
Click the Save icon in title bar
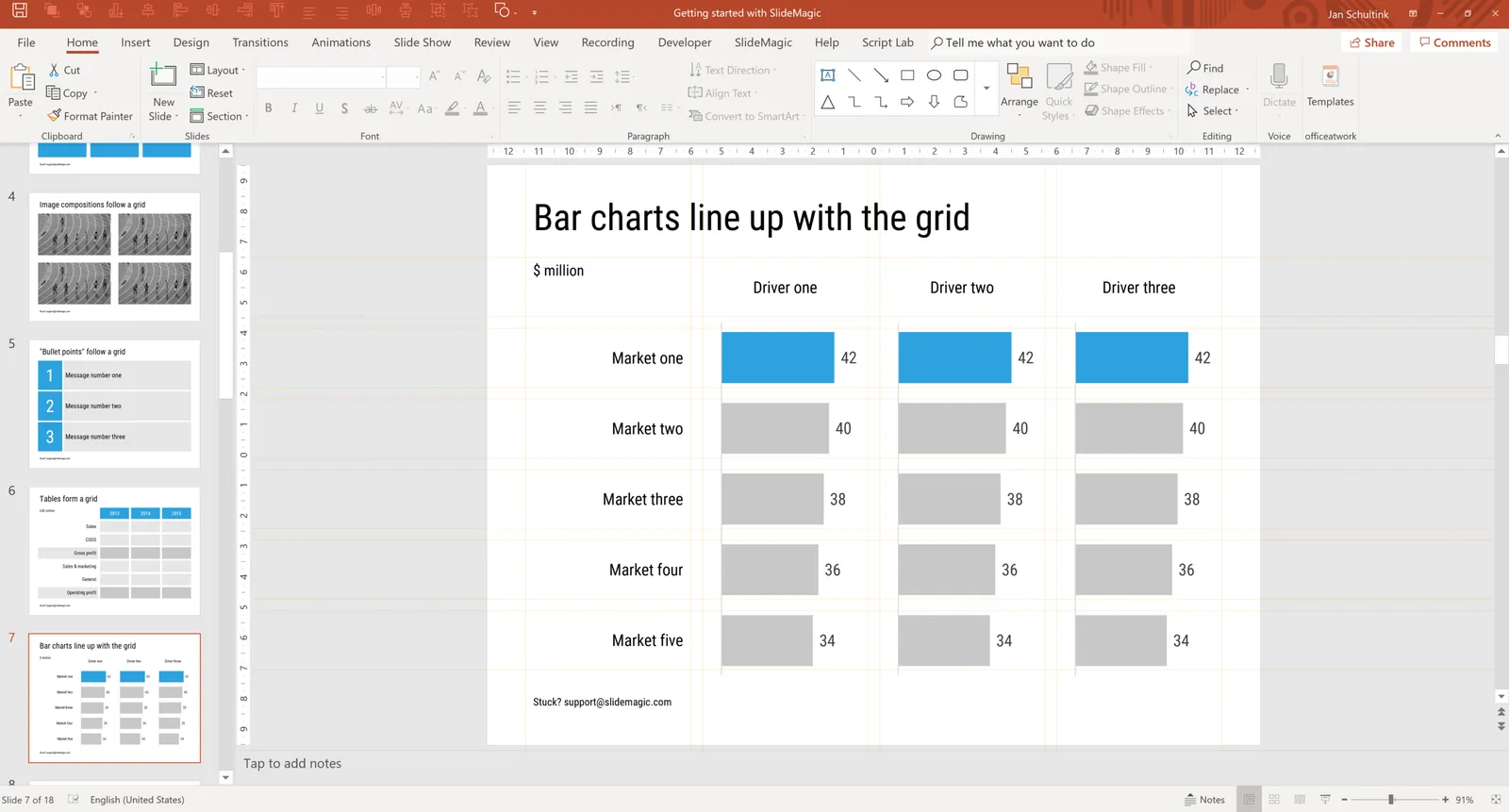[19, 11]
